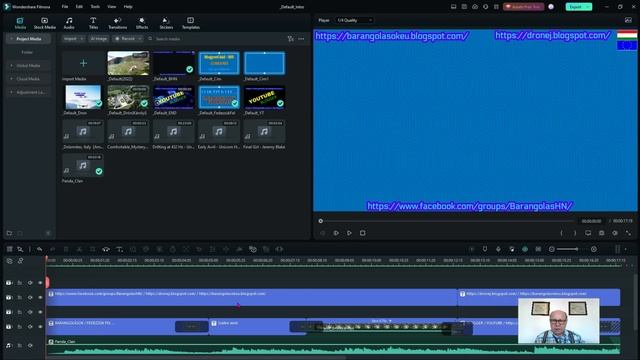Click the new folder icon at media panel bottom
The image size is (640, 360).
(x=9, y=233)
